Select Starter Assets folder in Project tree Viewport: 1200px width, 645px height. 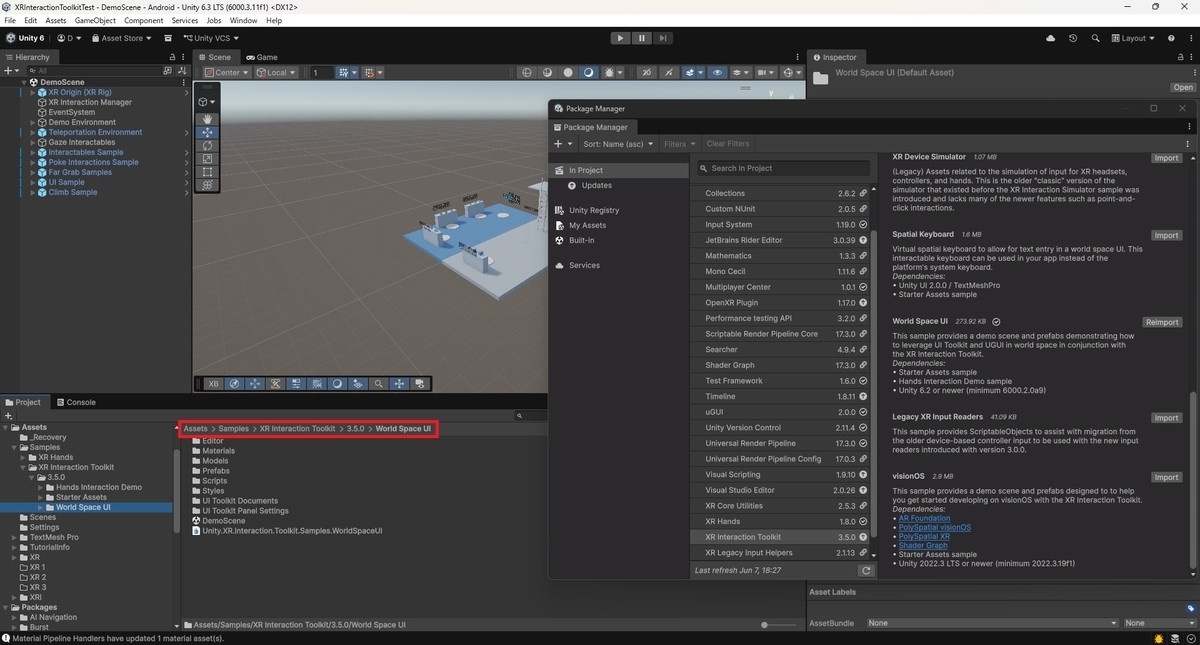(81, 497)
